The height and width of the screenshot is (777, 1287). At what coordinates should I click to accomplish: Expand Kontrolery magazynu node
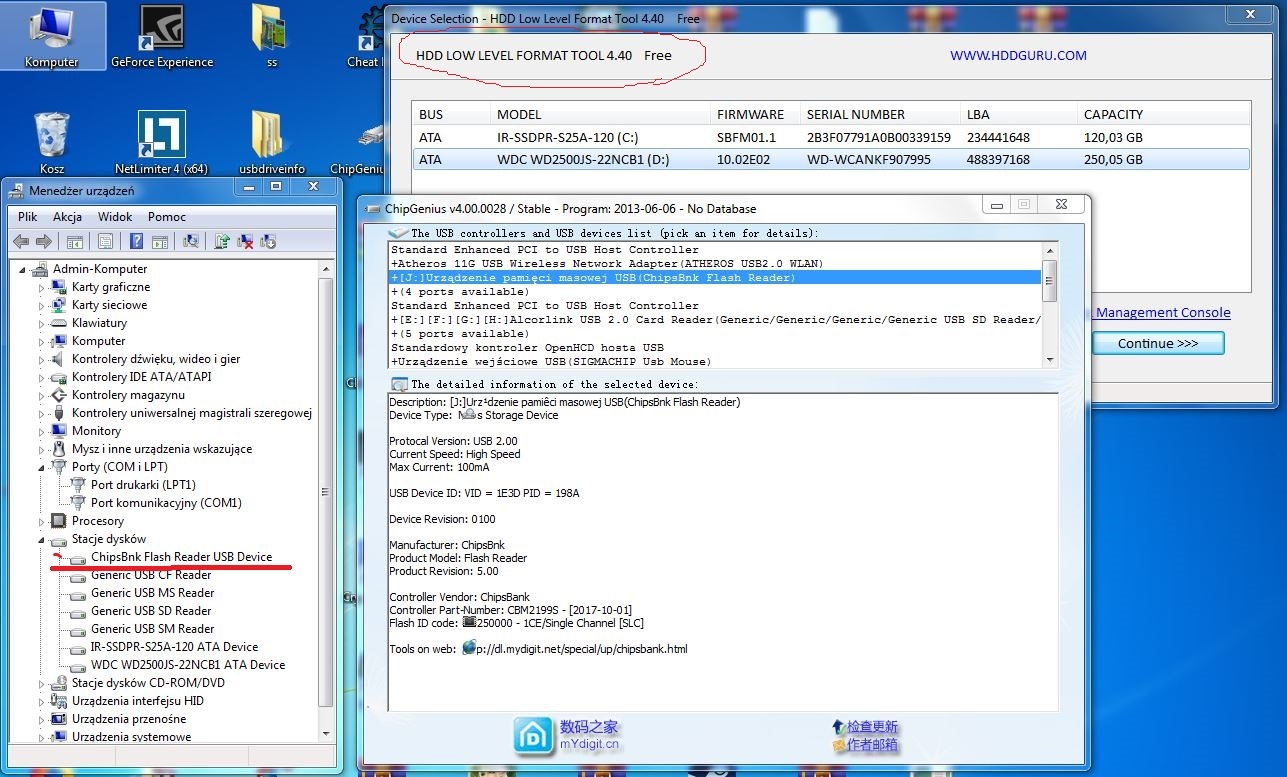click(42, 395)
